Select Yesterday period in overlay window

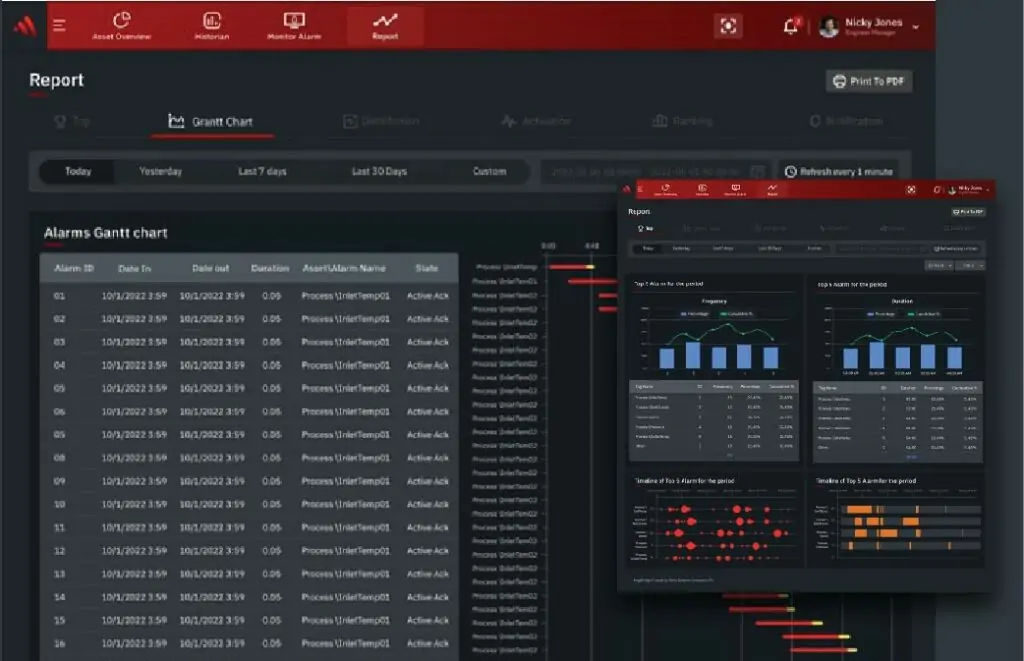(x=681, y=248)
